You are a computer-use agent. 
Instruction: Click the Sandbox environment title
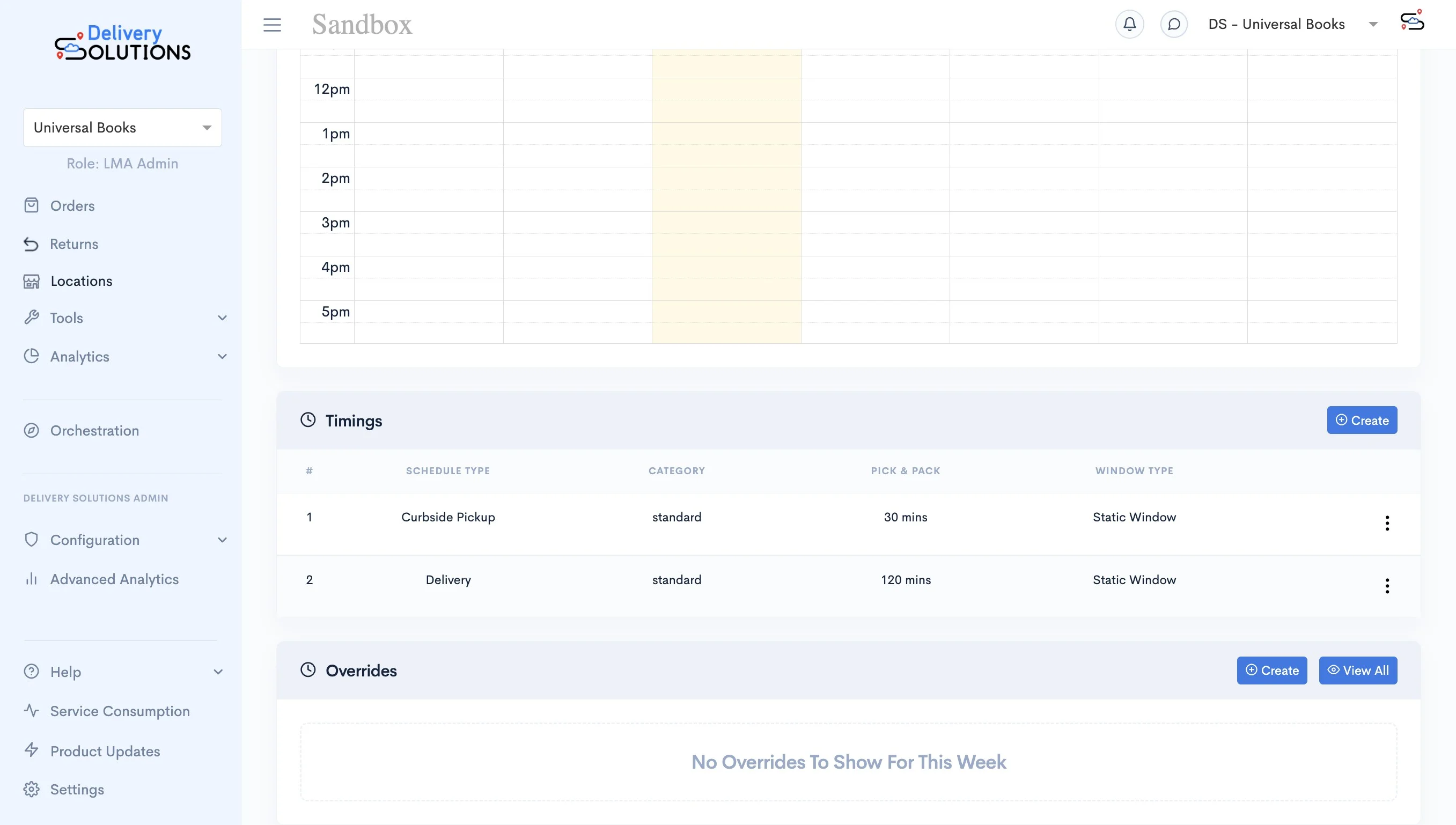tap(362, 24)
